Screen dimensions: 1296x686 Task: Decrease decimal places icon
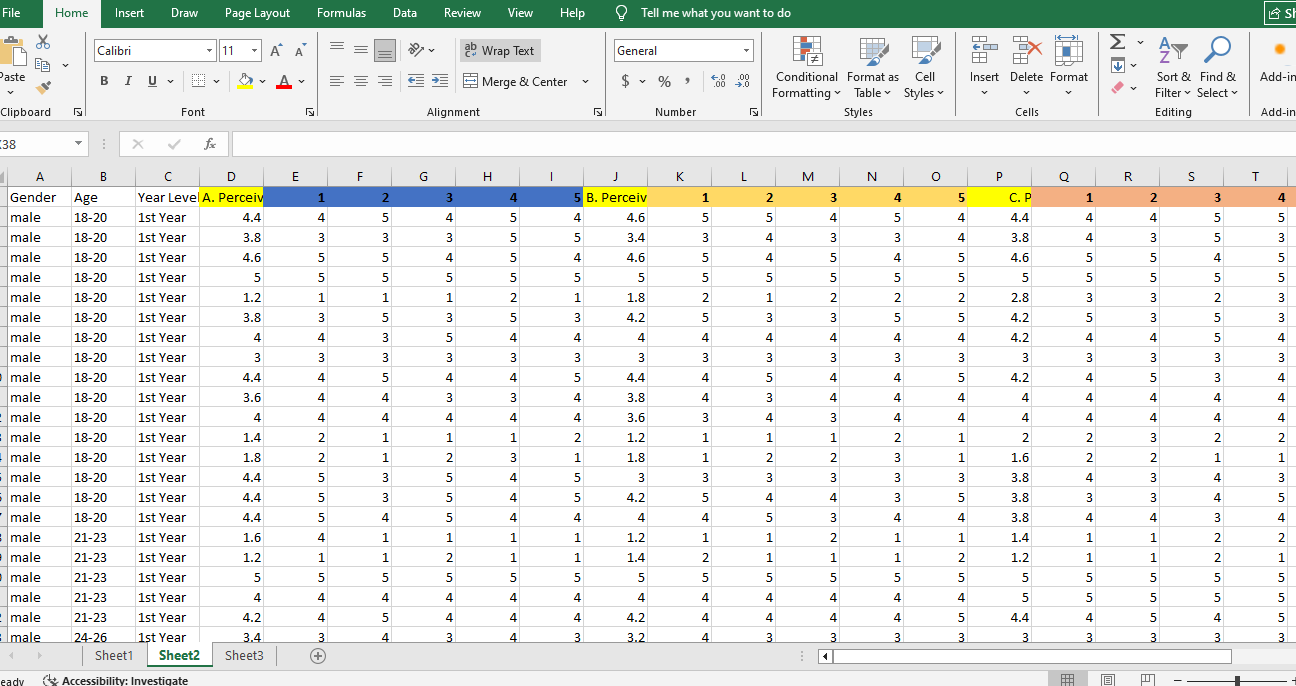(x=742, y=81)
